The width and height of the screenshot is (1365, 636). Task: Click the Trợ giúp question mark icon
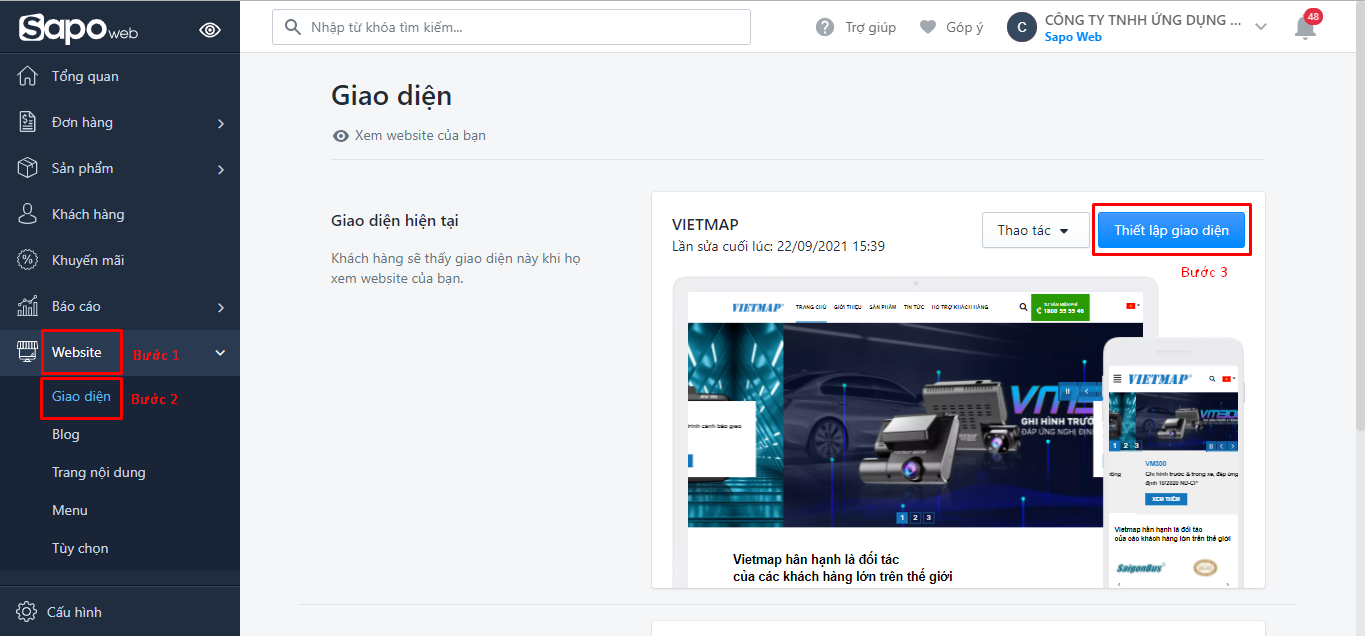pos(825,27)
